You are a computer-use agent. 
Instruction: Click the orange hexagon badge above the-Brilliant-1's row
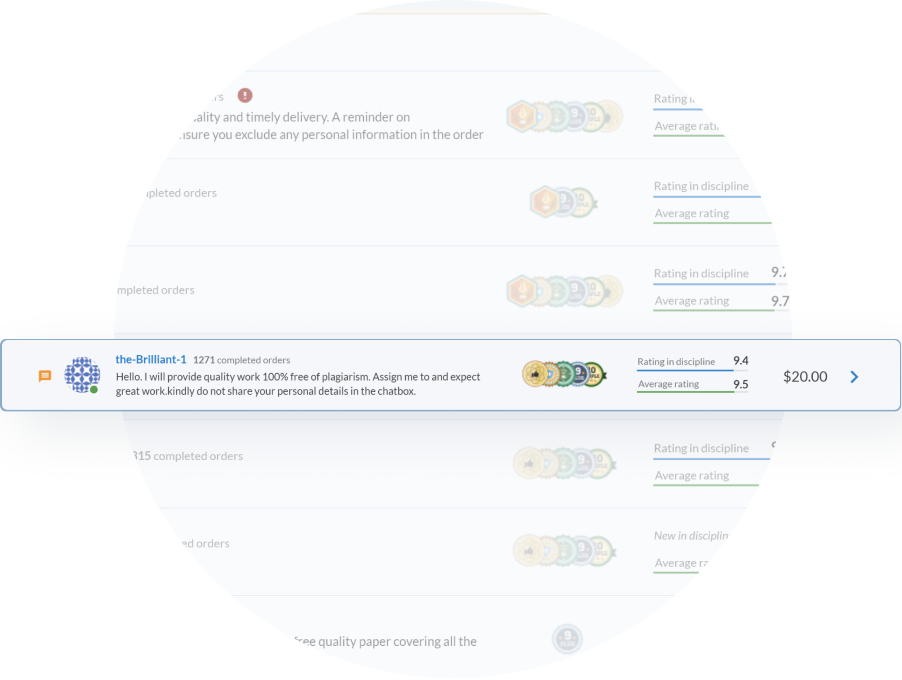coord(520,291)
